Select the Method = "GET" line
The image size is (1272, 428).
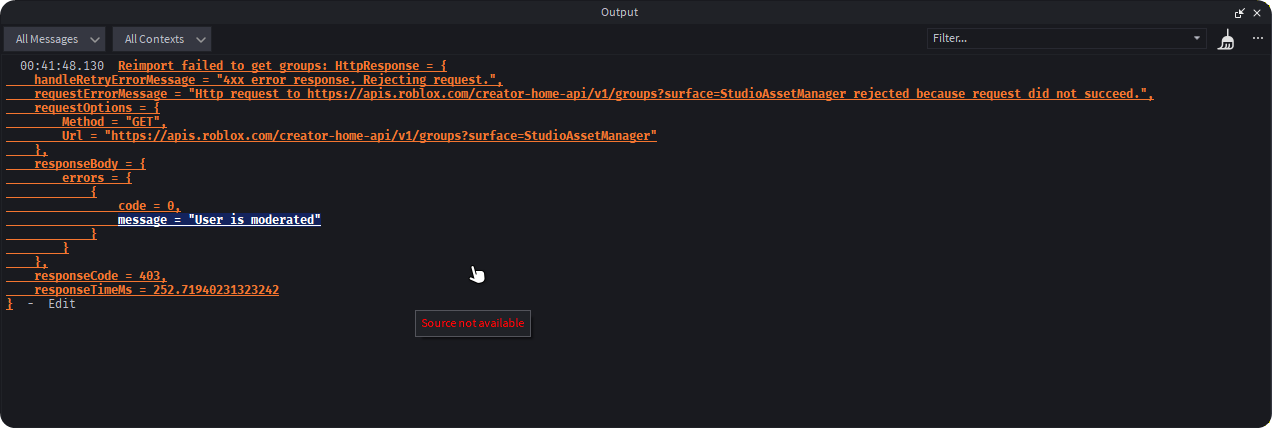click(x=114, y=121)
